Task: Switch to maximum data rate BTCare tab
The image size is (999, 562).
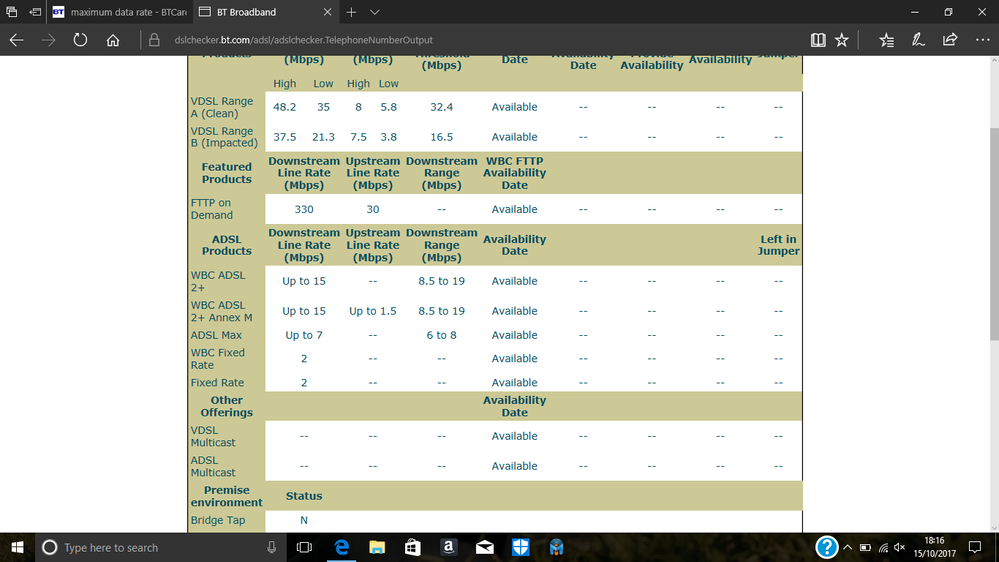Action: click(119, 12)
